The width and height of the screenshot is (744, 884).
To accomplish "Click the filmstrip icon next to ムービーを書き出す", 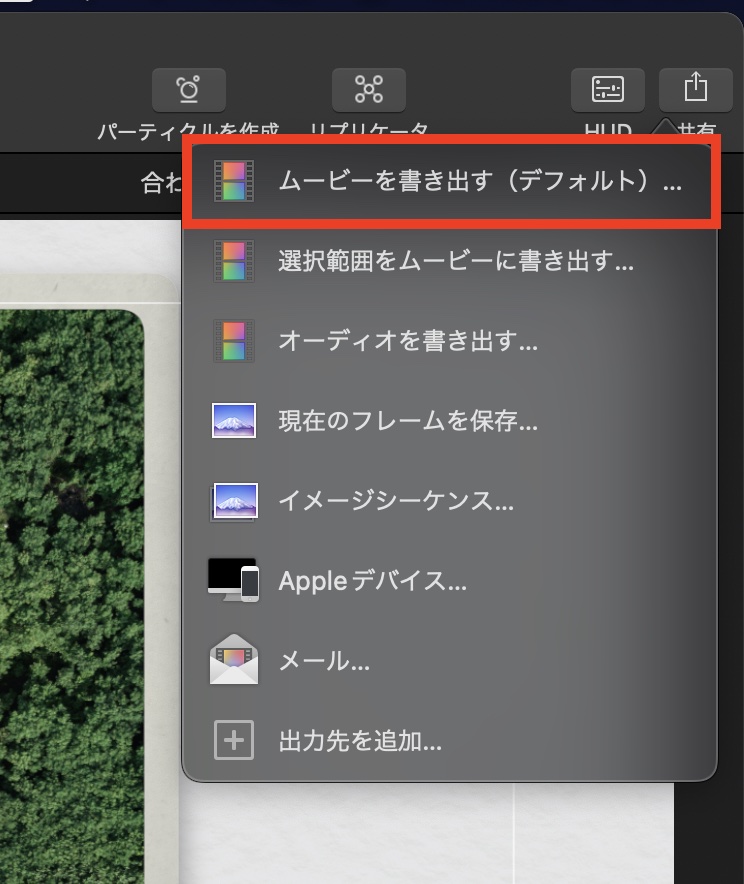I will (234, 182).
